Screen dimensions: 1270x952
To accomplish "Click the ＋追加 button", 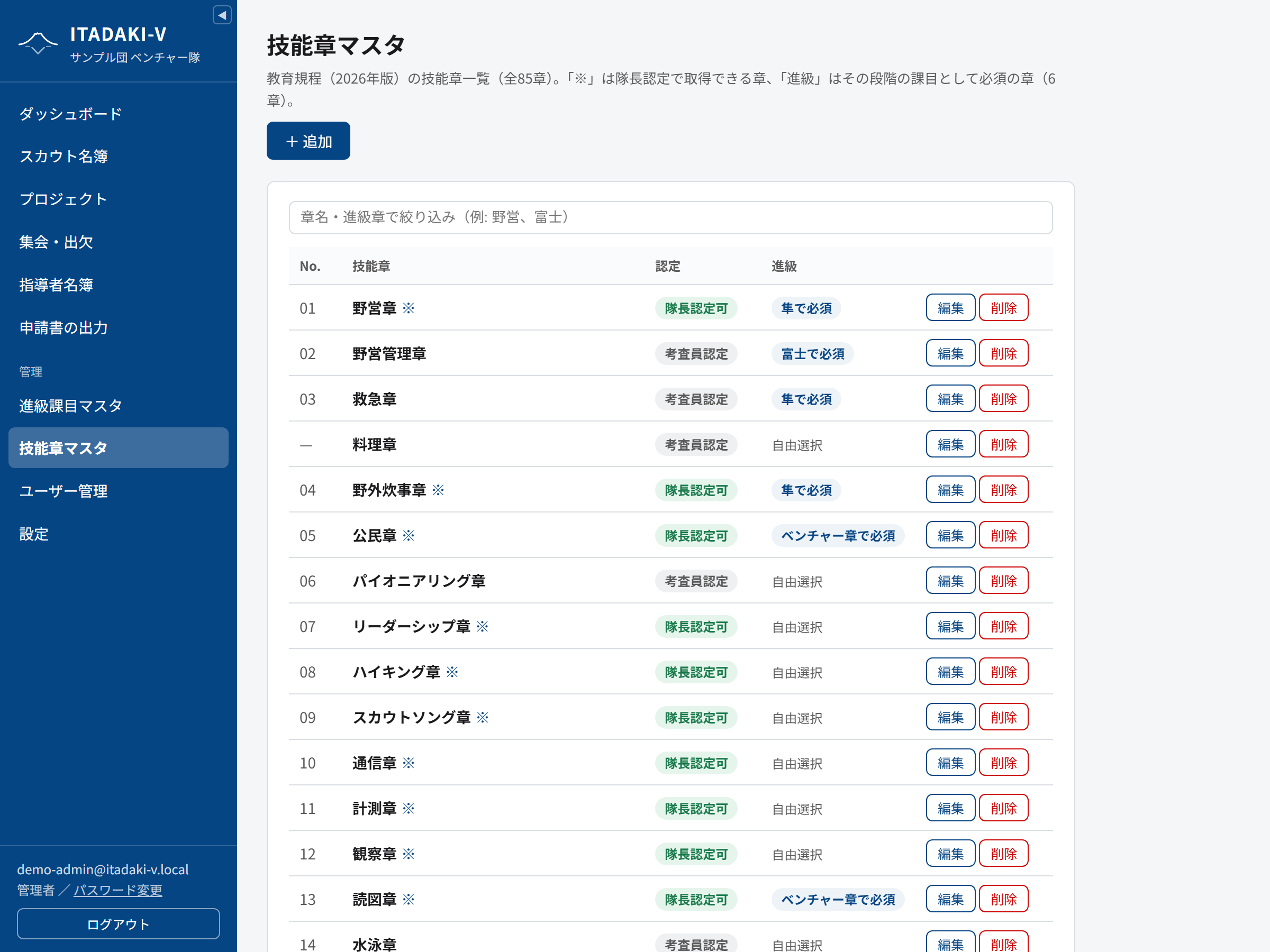I will tap(309, 141).
